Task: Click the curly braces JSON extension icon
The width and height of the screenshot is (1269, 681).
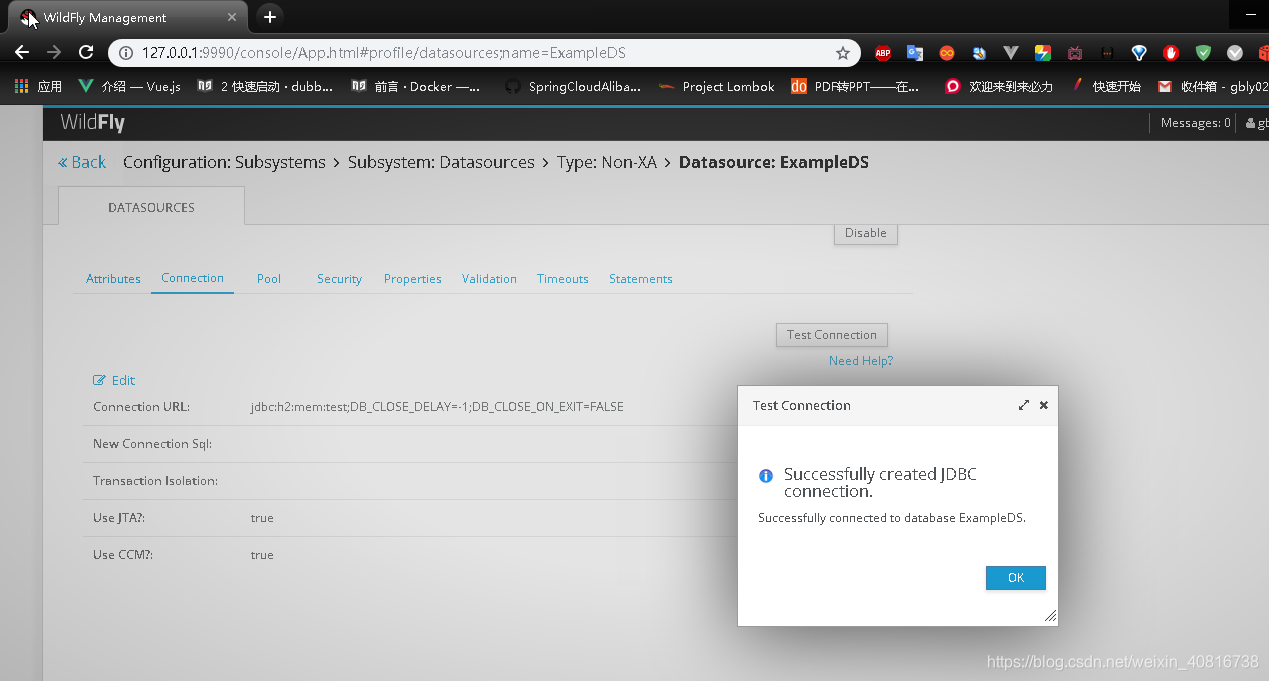Action: click(x=1107, y=53)
